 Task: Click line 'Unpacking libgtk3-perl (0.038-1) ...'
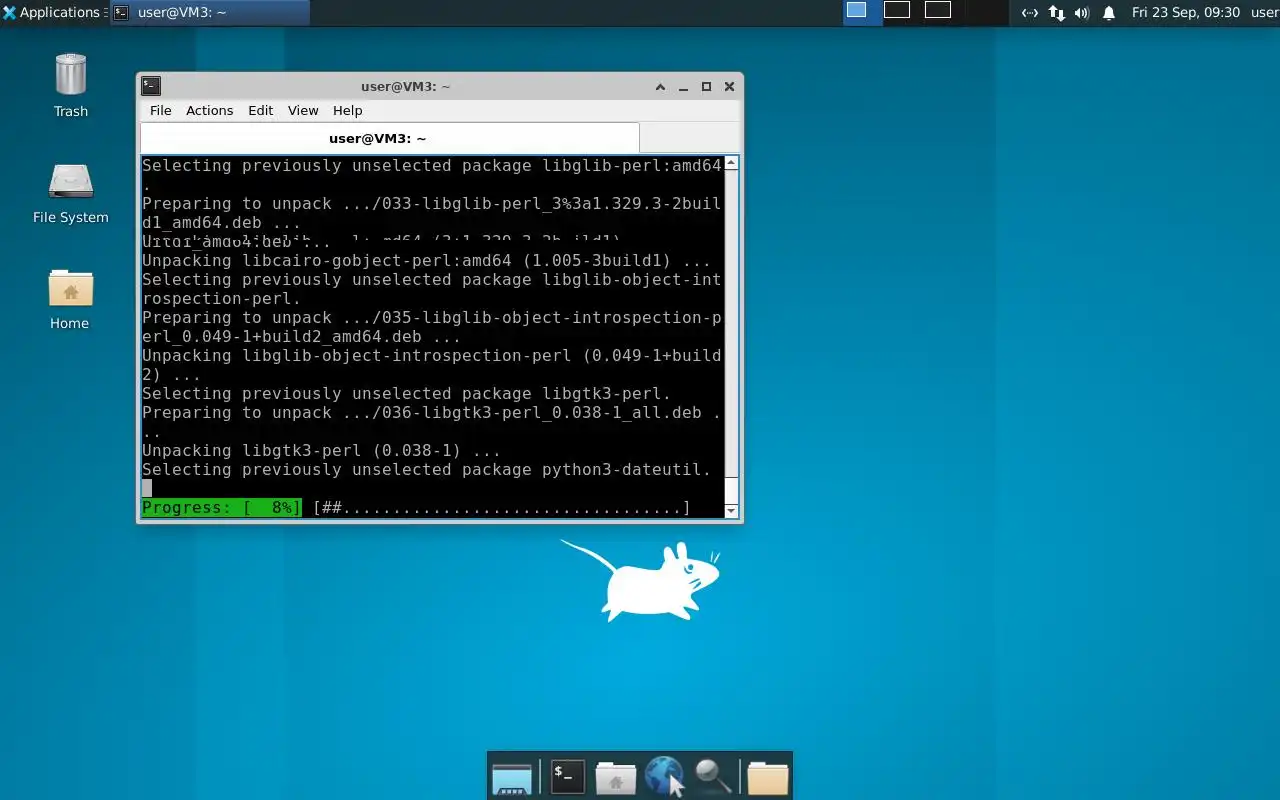[x=321, y=450]
